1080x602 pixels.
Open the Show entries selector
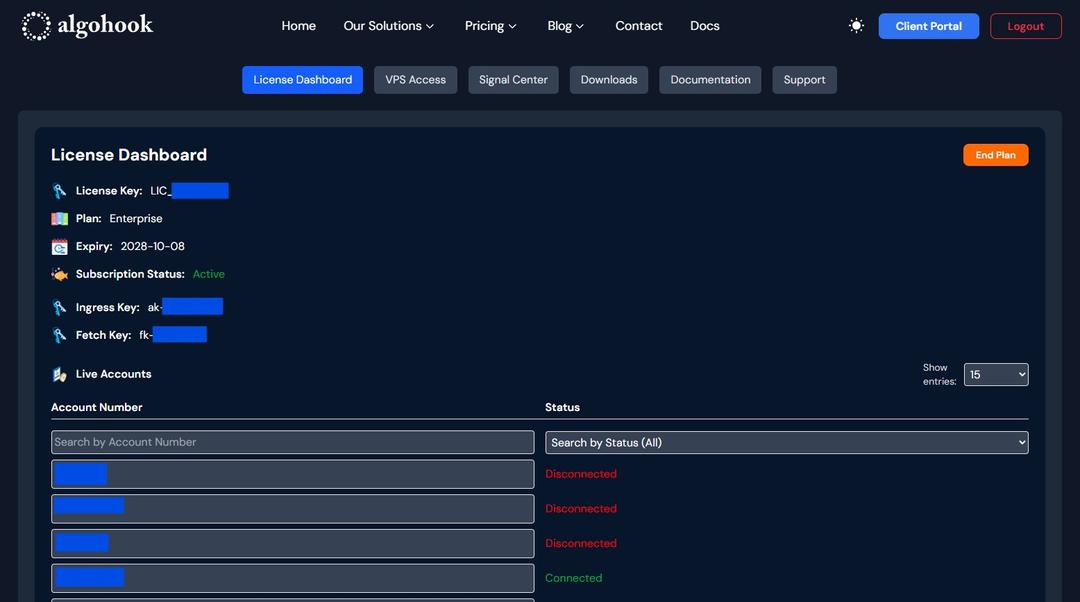tap(995, 375)
